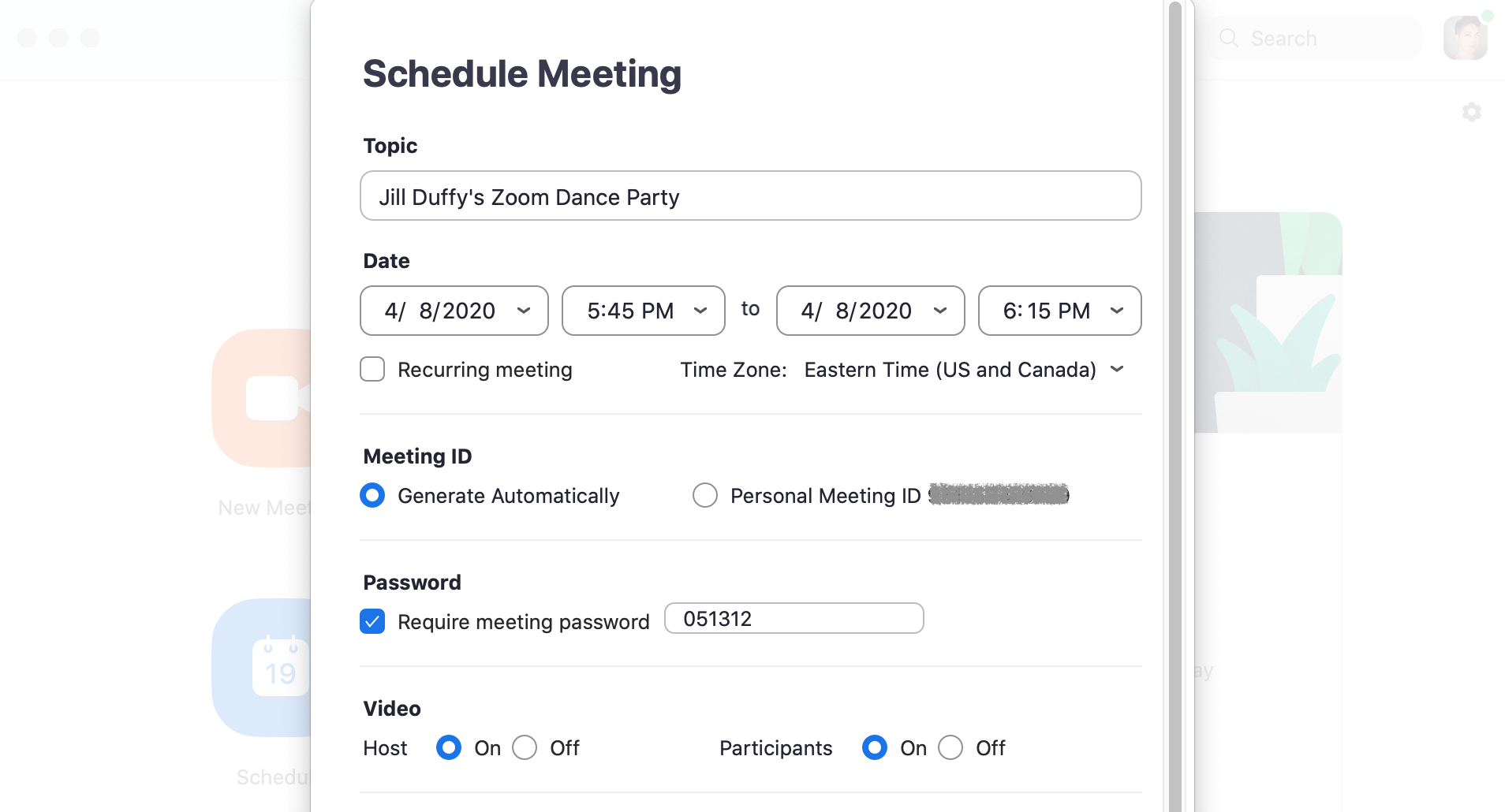The height and width of the screenshot is (812, 1505).
Task: Turn Host video Off
Action: (x=525, y=747)
